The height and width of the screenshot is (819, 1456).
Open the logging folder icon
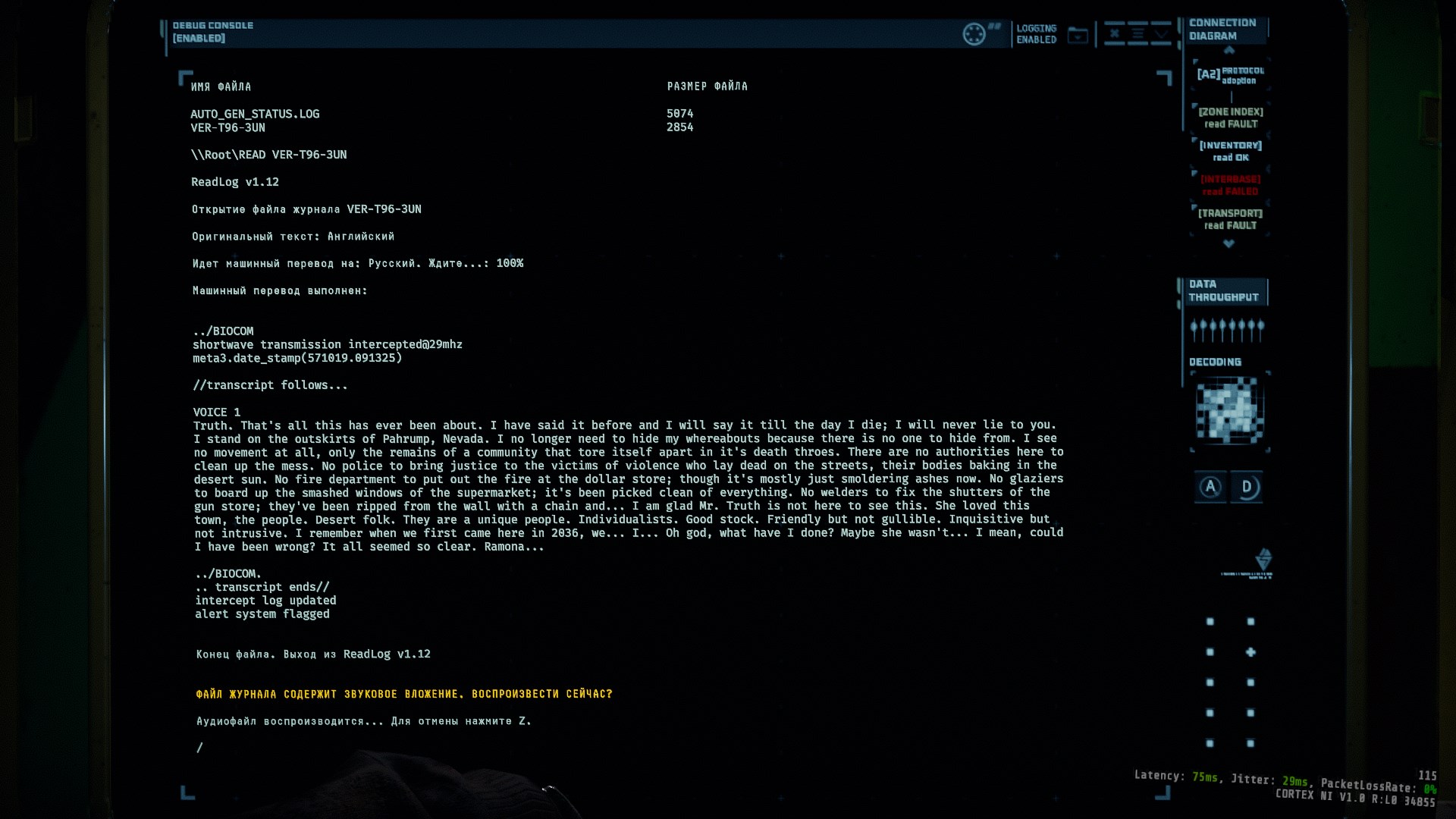[1078, 35]
